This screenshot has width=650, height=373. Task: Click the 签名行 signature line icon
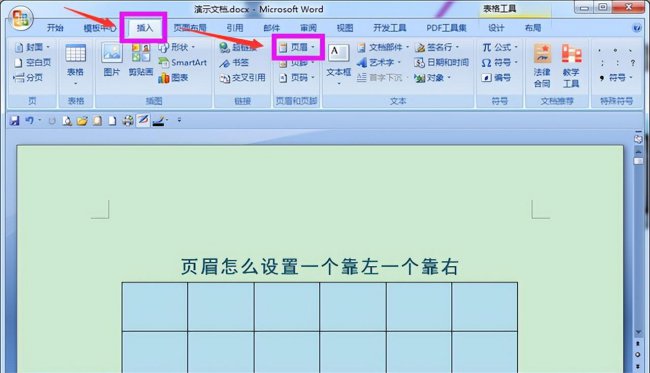pos(420,48)
